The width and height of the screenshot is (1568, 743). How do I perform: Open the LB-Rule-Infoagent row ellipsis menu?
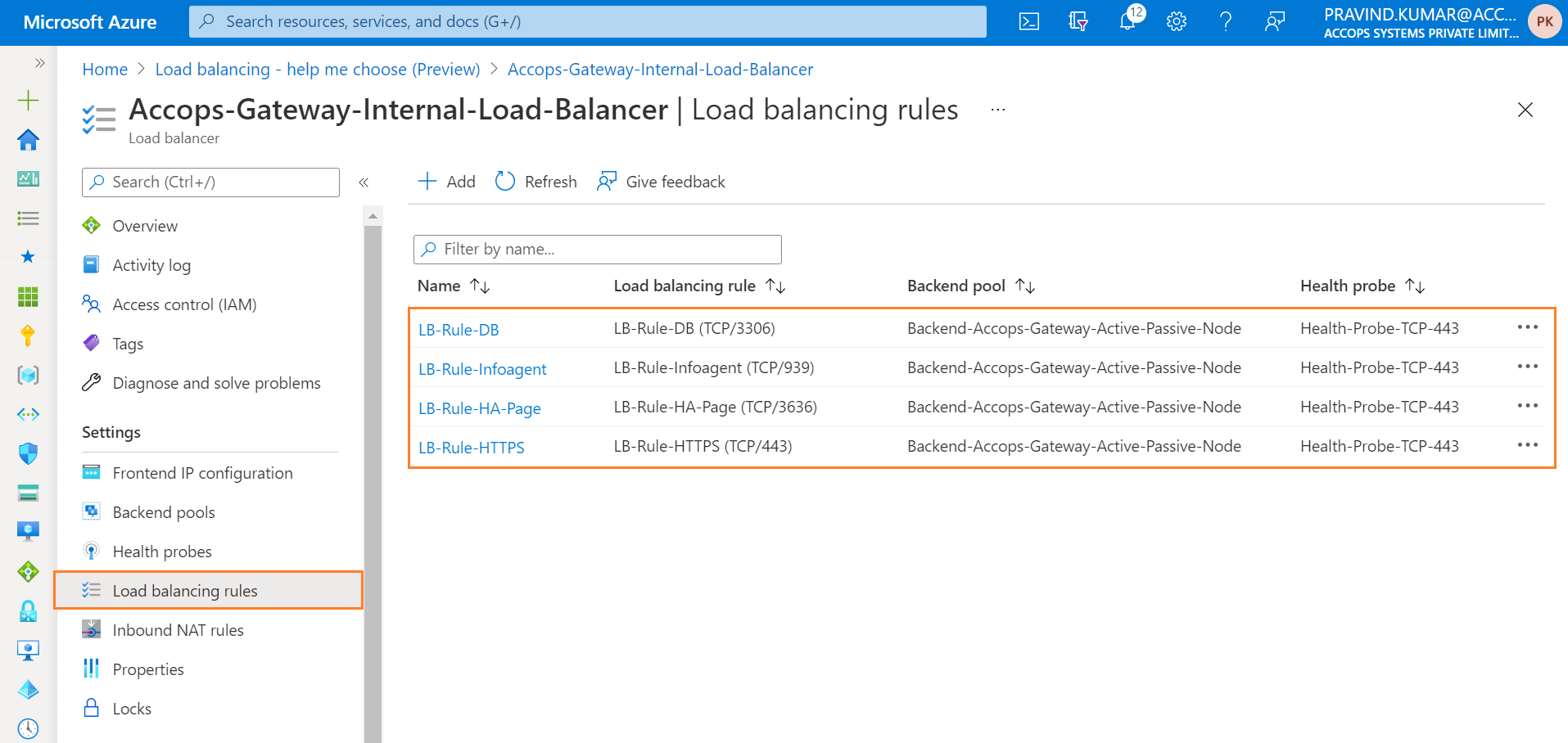coord(1527,367)
